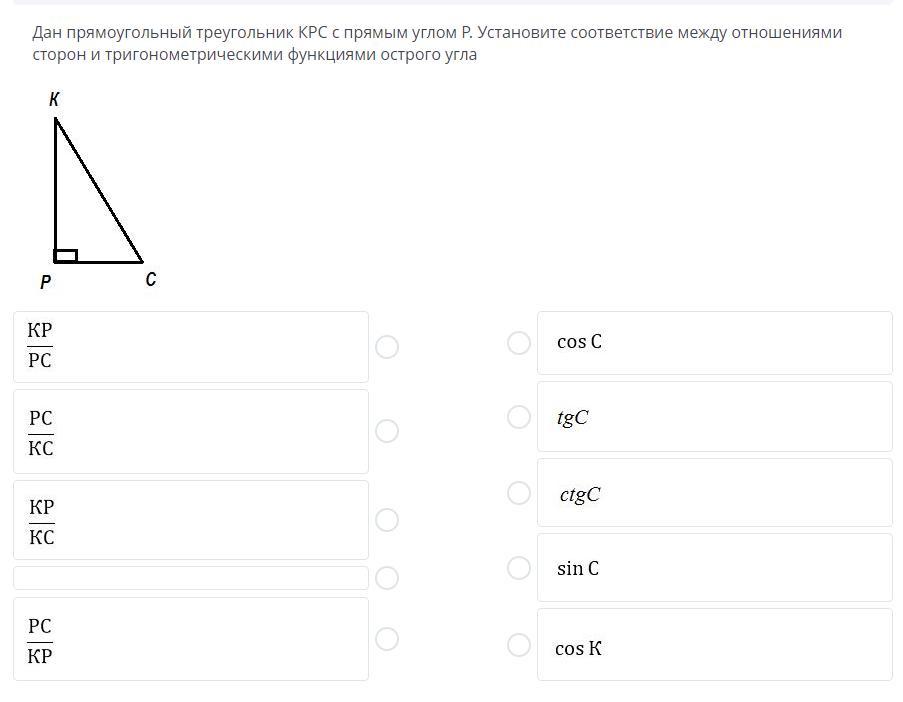
Task: Click the cos C answer box
Action: tap(715, 343)
